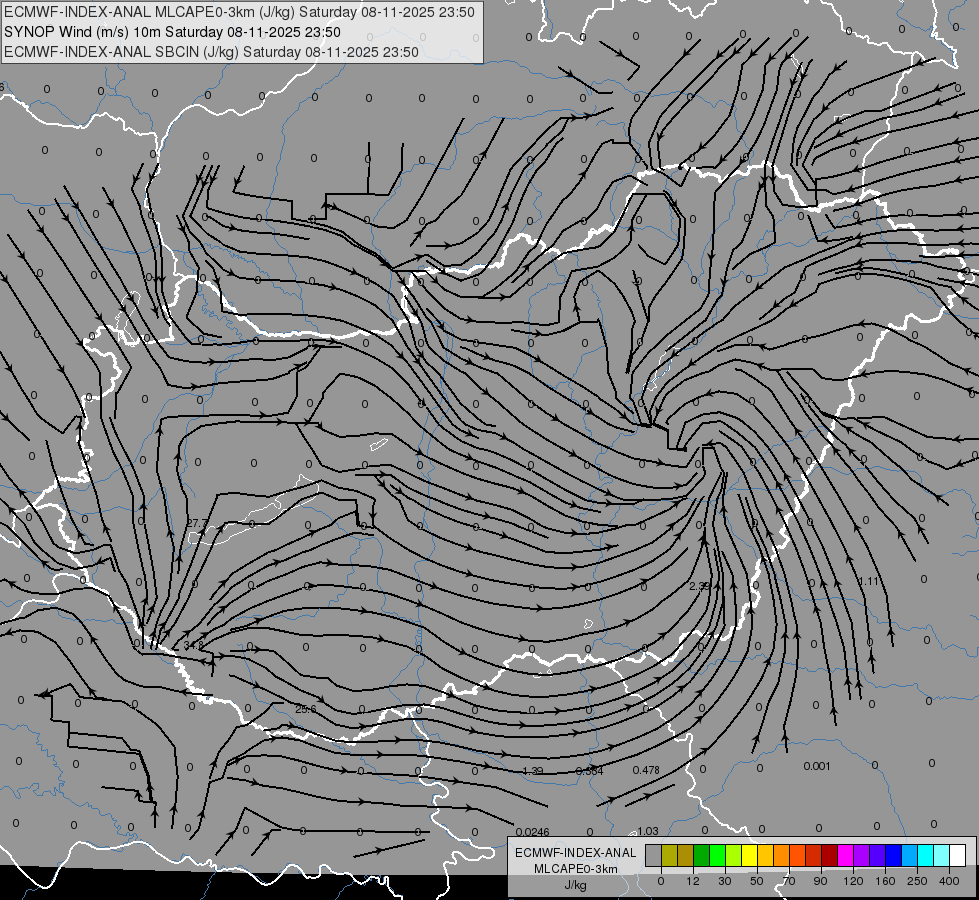Click the 34.8 value on the map

pyautogui.click(x=193, y=645)
